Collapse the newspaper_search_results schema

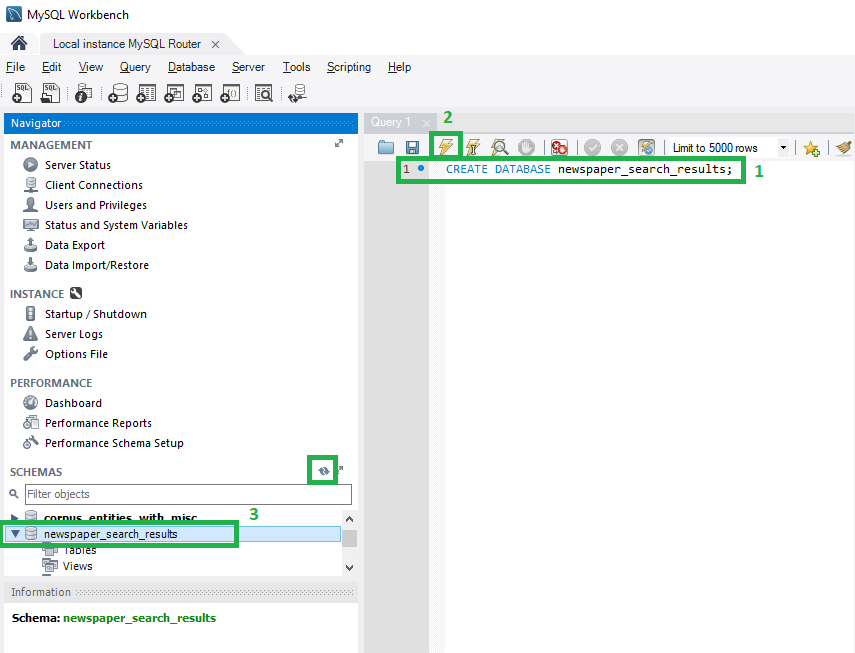14,533
